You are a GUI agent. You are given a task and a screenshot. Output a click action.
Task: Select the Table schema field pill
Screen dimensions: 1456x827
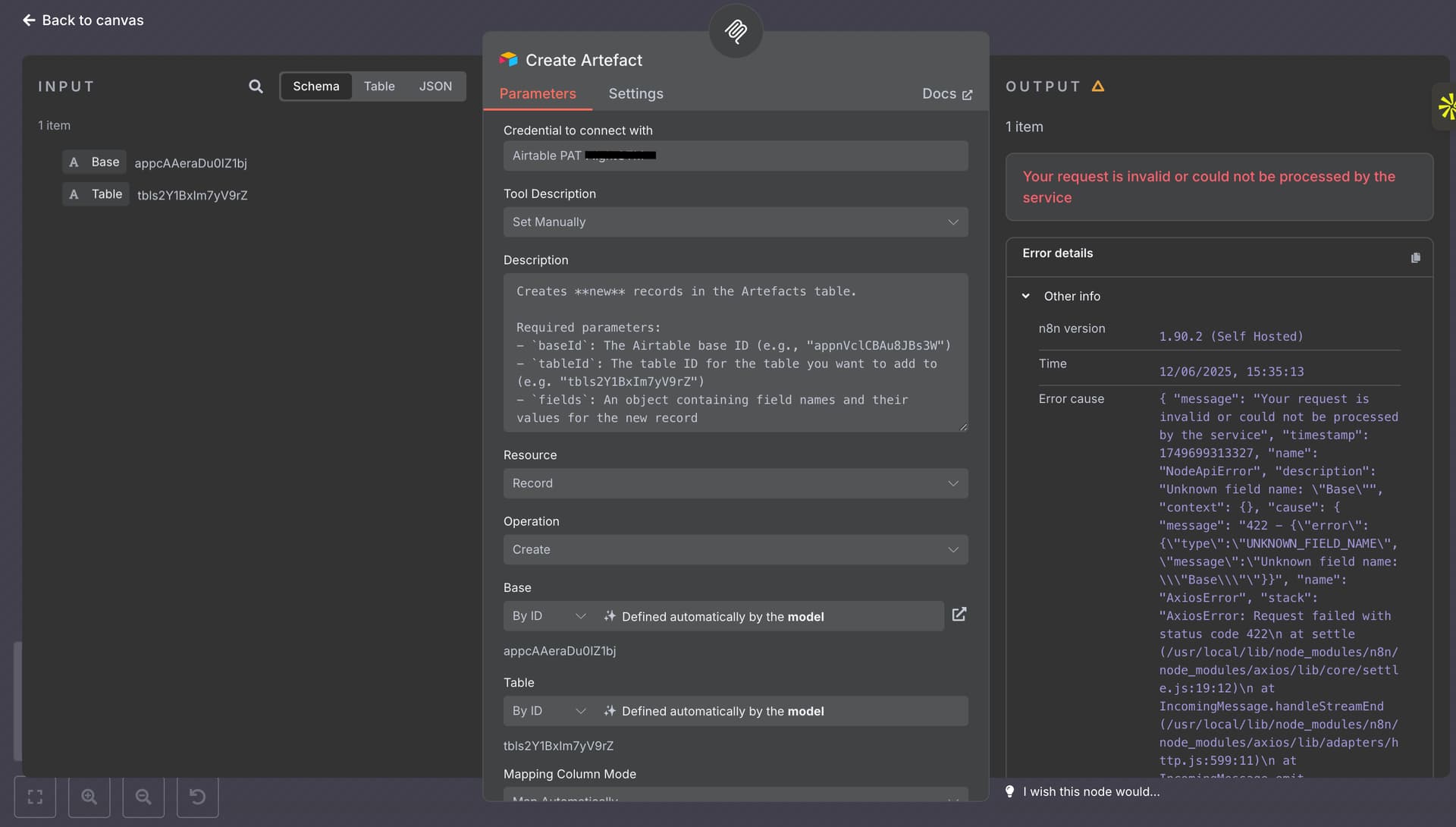(x=96, y=194)
